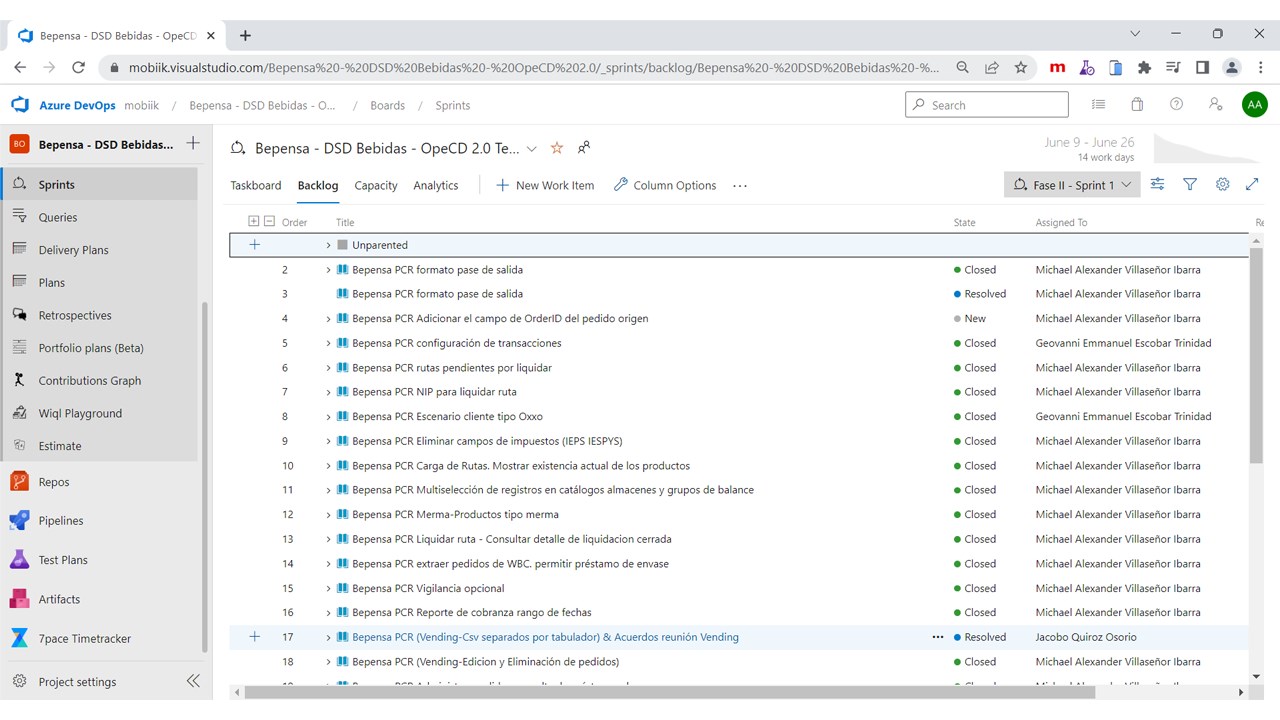Open actions menu for row 17
Screen dimensions: 1280x720
point(938,637)
